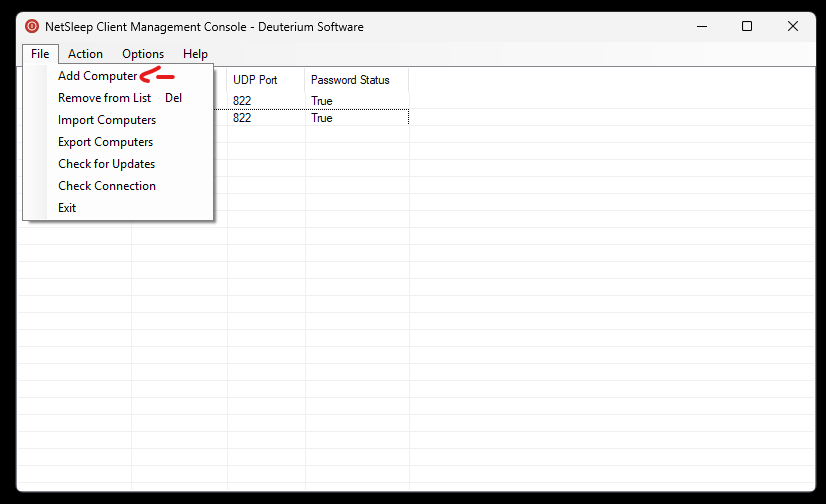Choose Import Computers option
Screen dimensions: 826x504
point(118,120)
